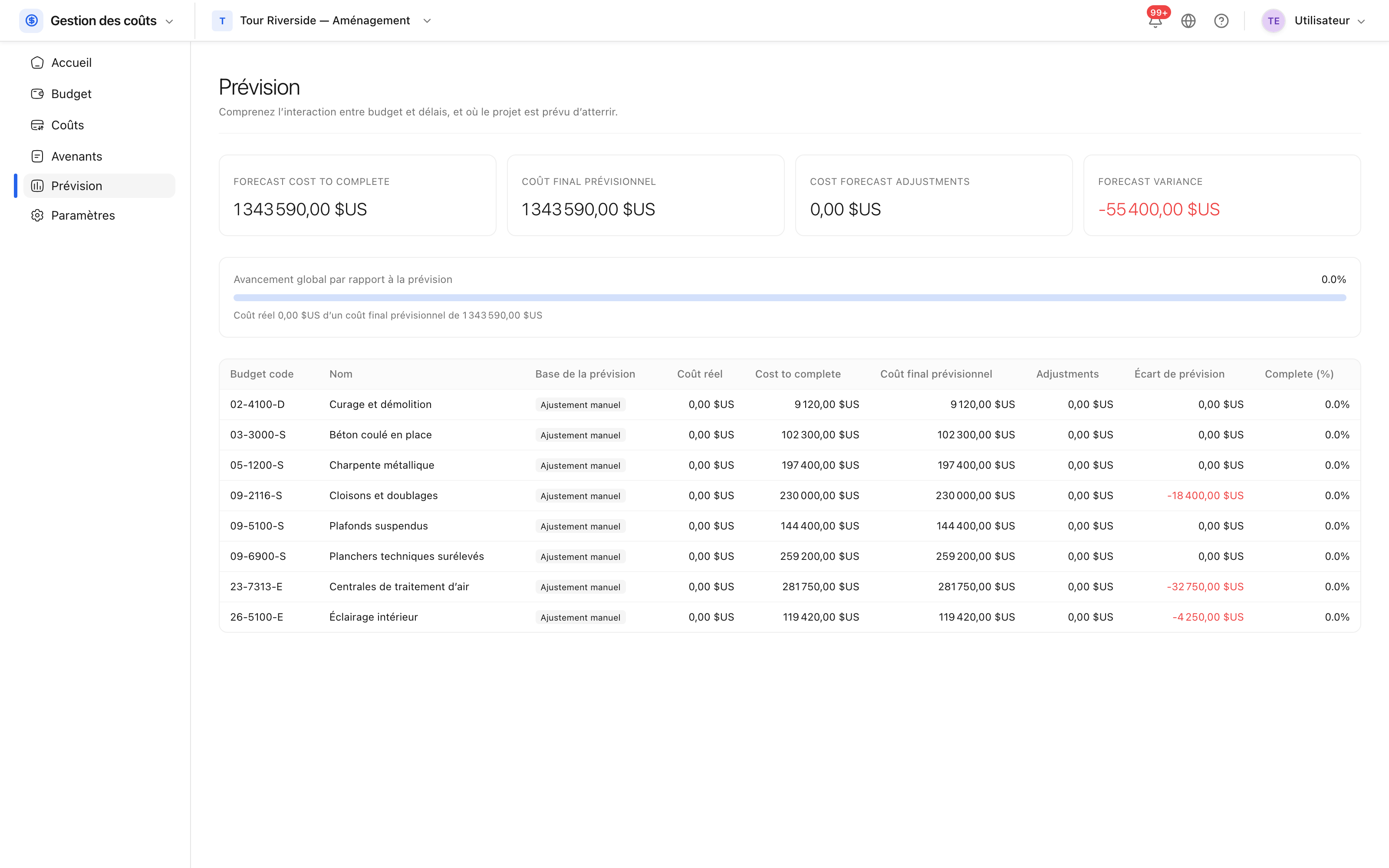This screenshot has height=868, width=1389.
Task: Click the Avenants document icon in sidebar
Action: tap(37, 156)
